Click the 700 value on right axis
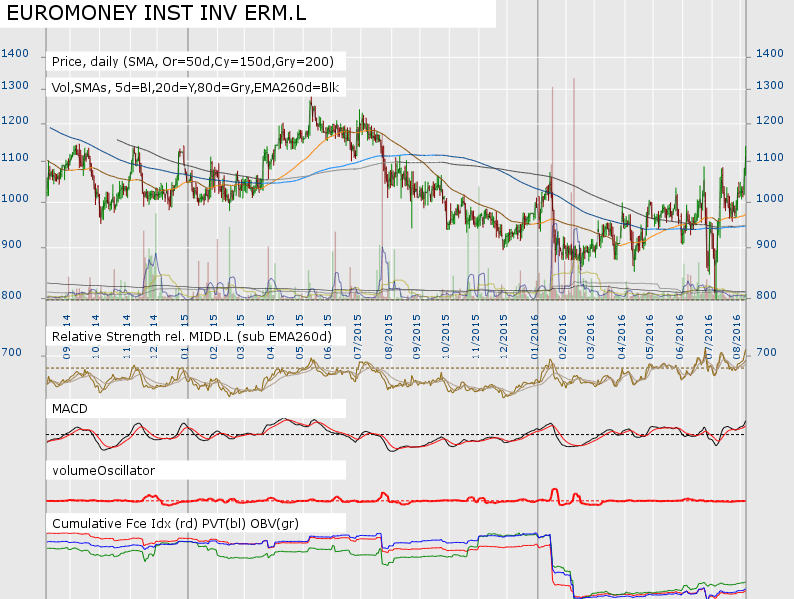The image size is (794, 599). pos(766,352)
